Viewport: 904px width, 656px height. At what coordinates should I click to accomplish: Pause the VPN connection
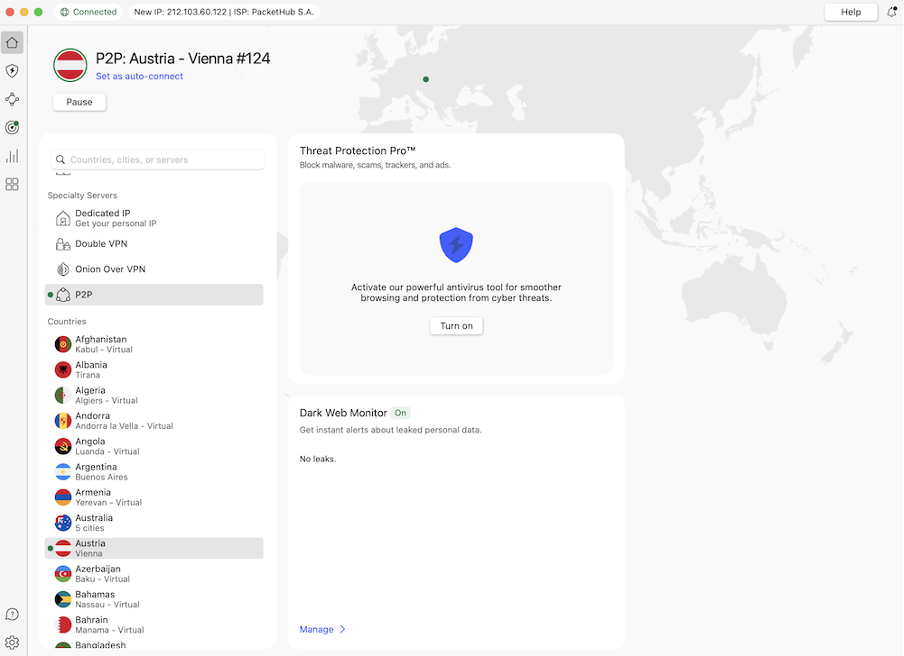pos(80,102)
